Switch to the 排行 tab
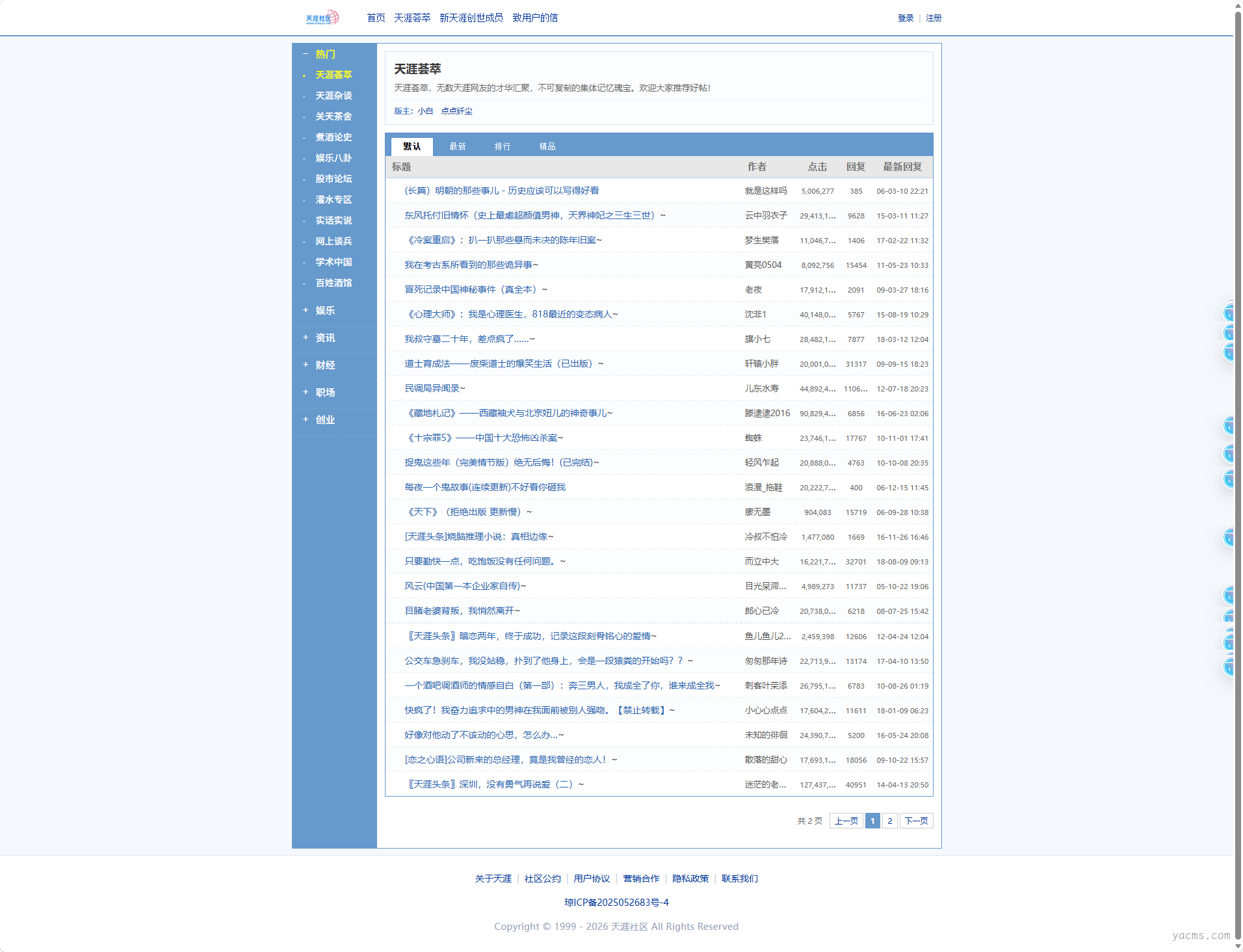This screenshot has height=952, width=1243. (x=503, y=146)
